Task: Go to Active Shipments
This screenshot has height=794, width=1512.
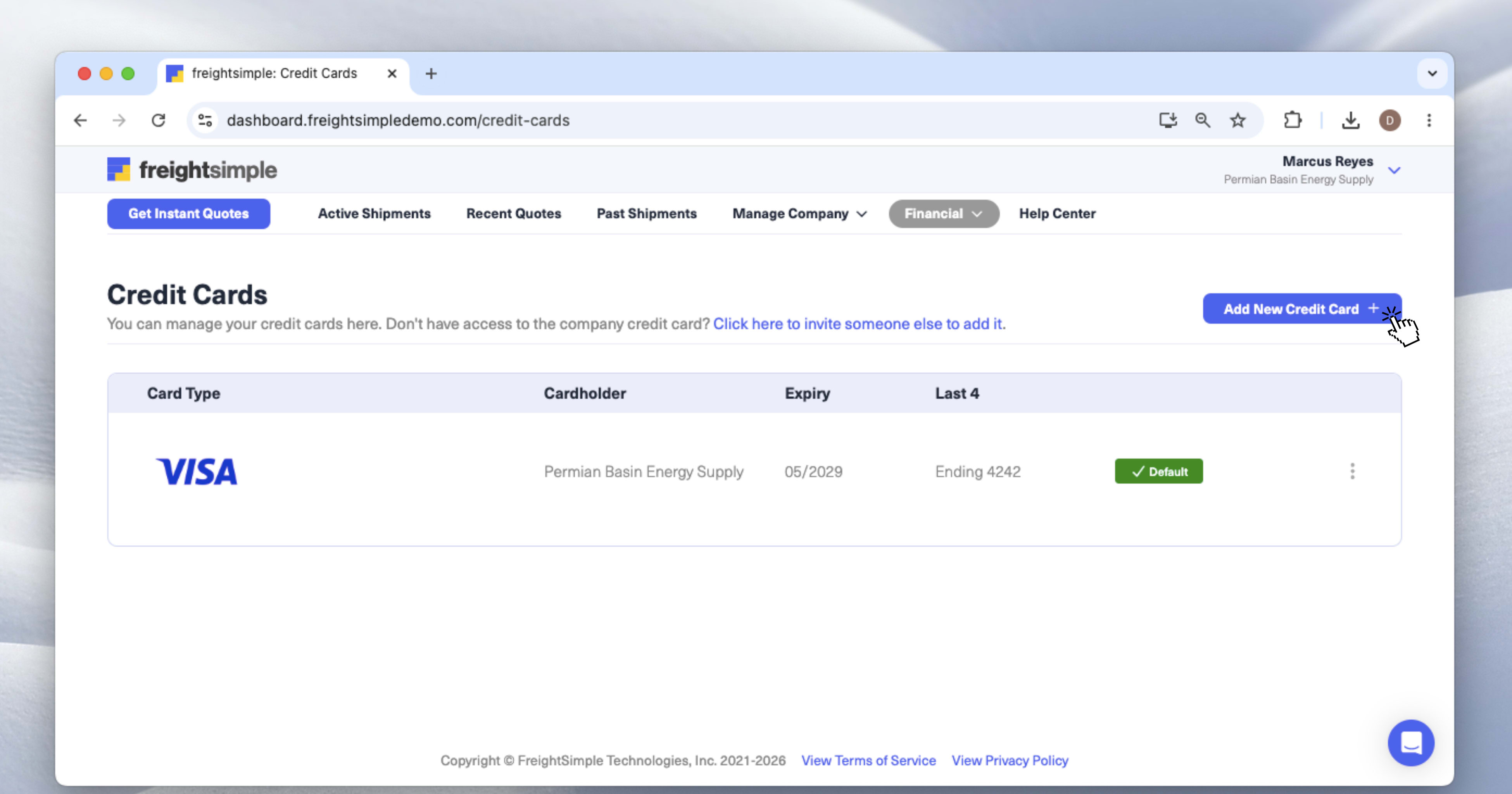Action: point(374,214)
